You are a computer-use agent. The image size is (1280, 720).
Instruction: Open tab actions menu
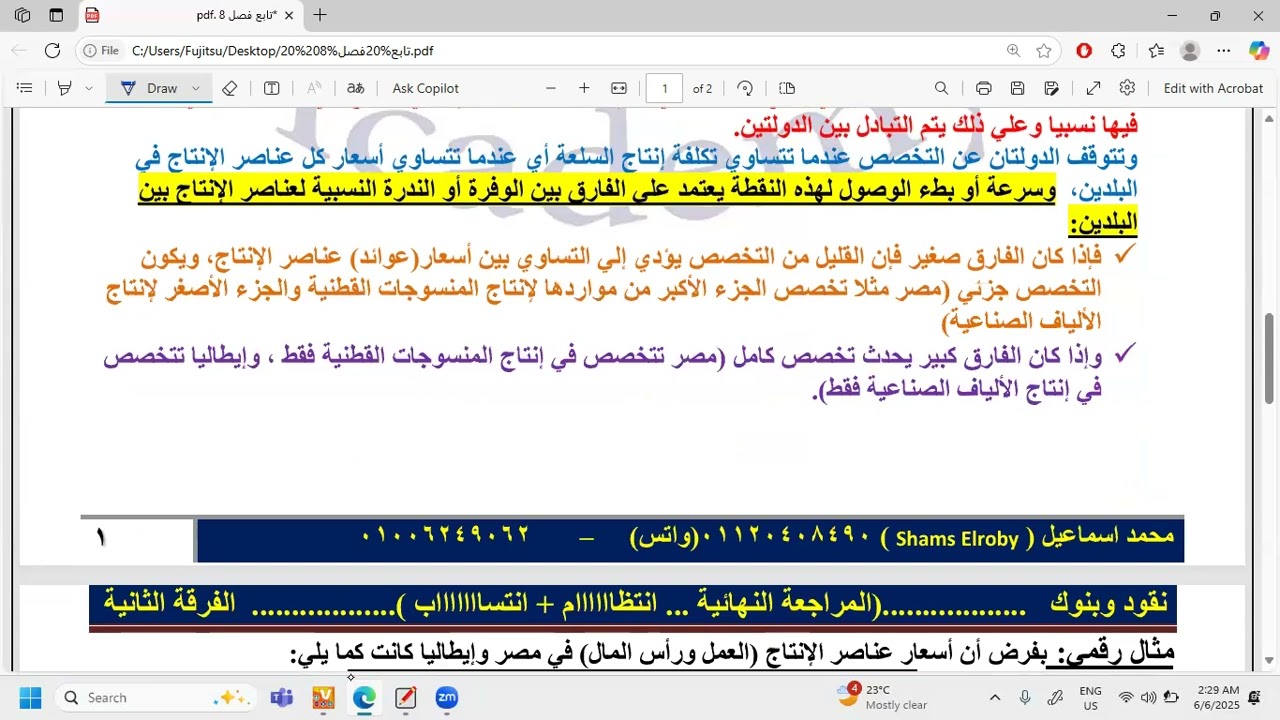coord(56,15)
